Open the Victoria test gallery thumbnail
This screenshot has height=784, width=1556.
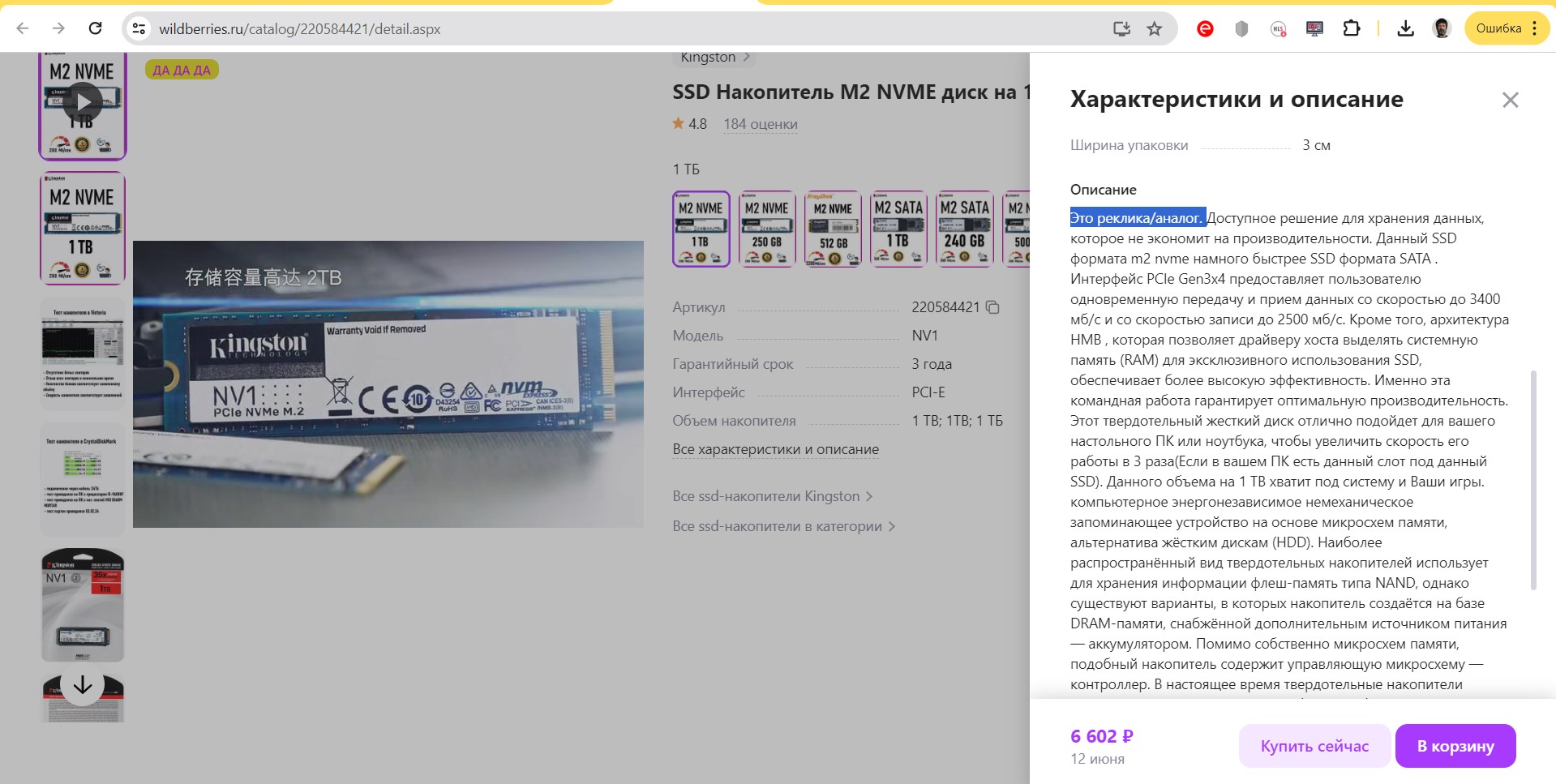[83, 353]
